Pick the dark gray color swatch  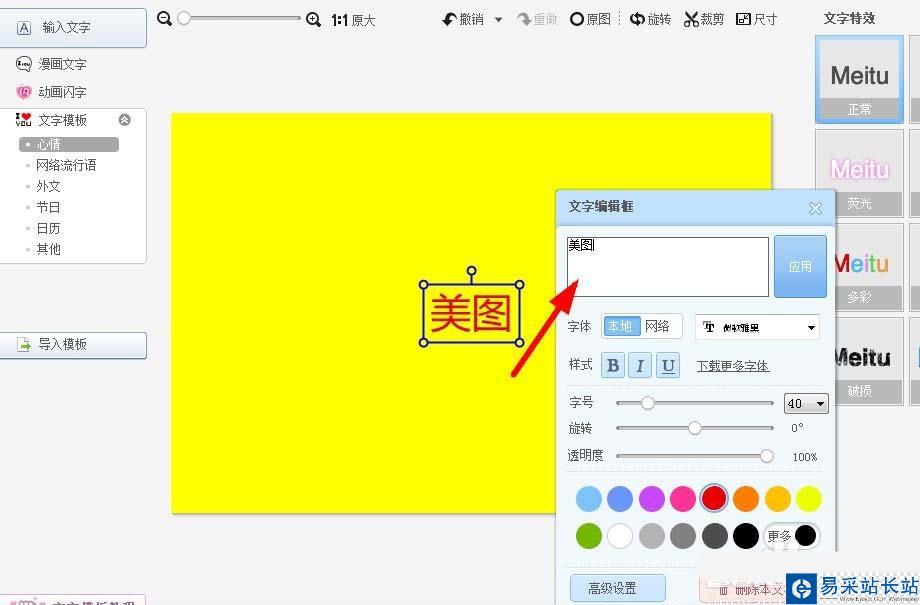[x=714, y=536]
